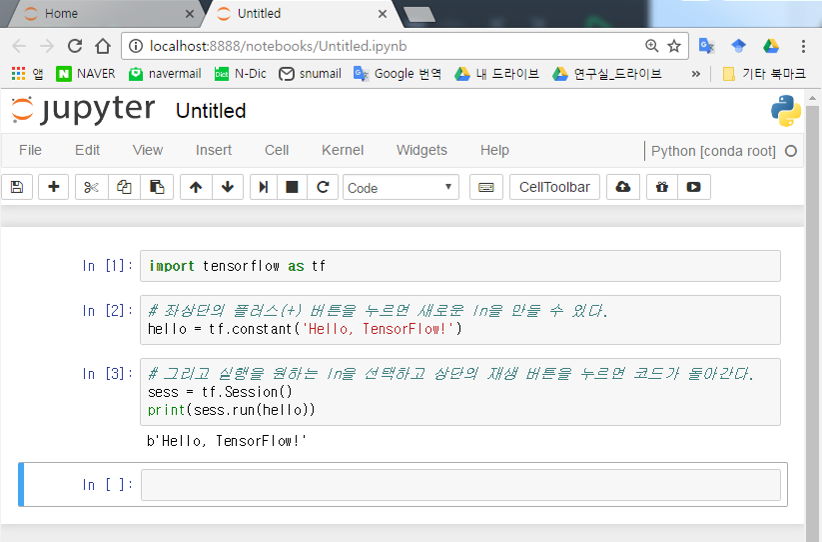Open the Widgets menu

421,150
